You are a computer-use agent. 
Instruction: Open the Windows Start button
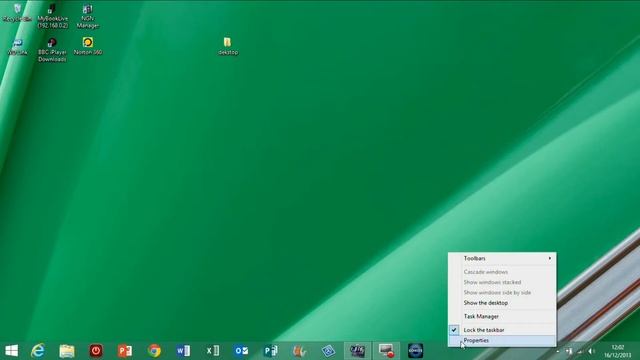[x=11, y=351]
